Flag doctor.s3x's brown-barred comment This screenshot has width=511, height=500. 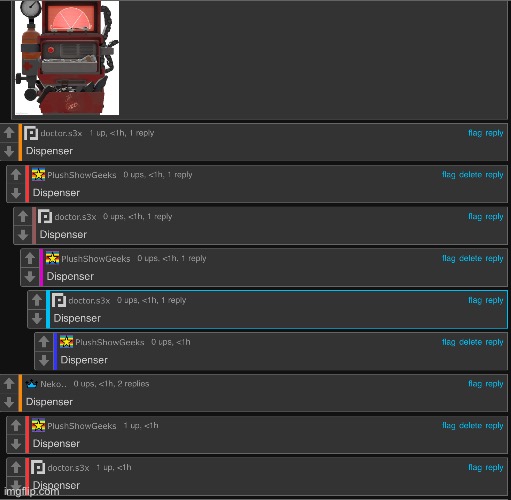click(x=475, y=217)
